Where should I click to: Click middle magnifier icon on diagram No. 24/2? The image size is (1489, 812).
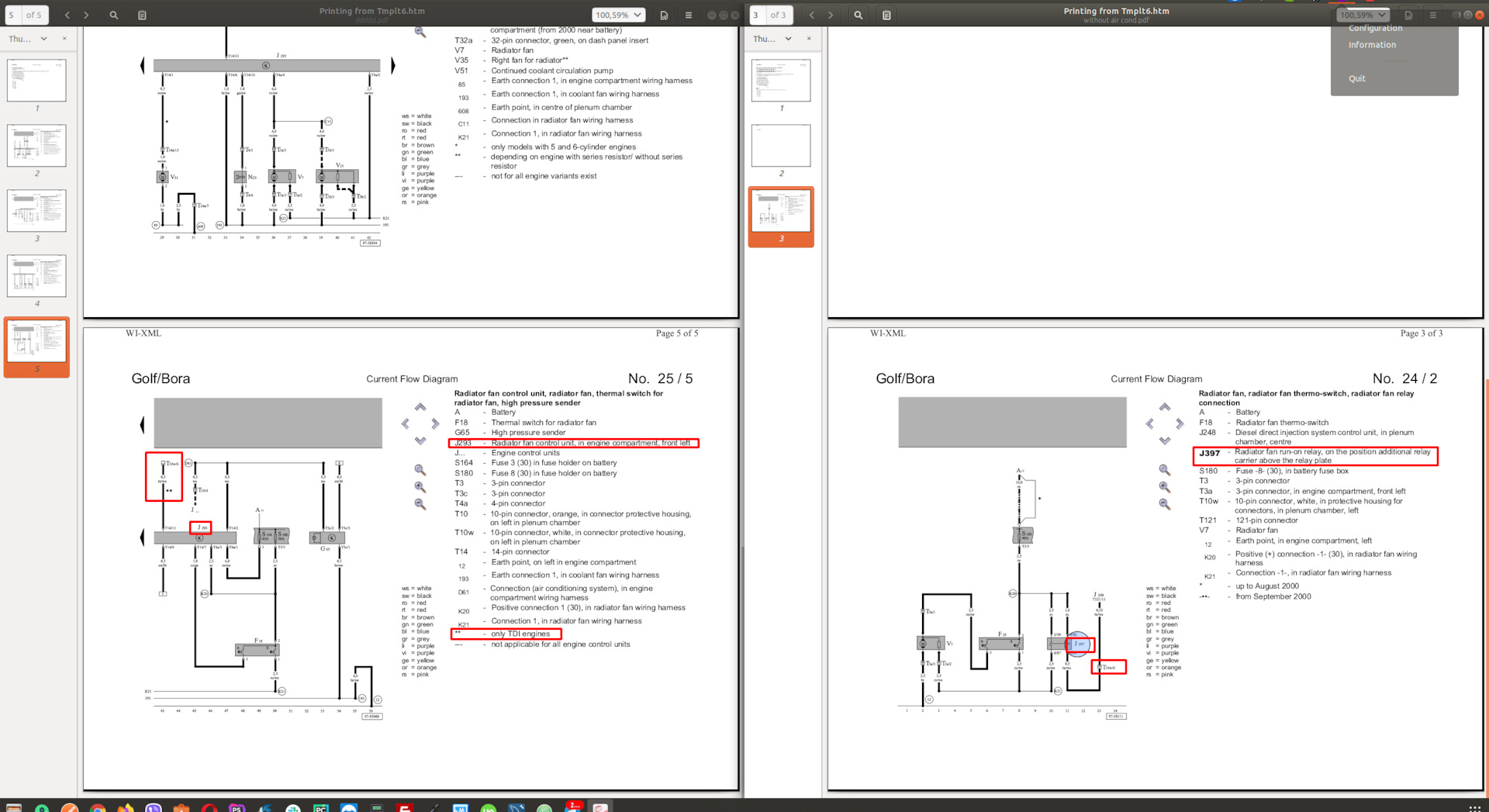click(x=1165, y=487)
